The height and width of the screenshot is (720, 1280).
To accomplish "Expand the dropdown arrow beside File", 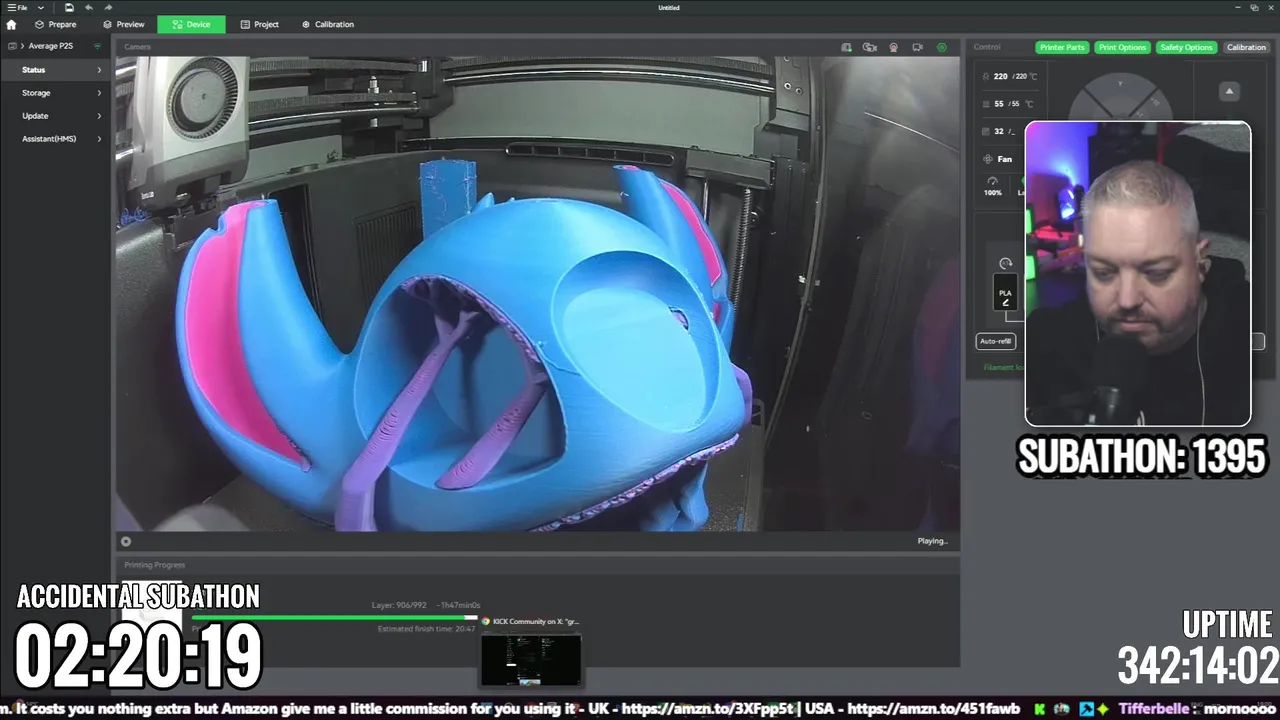I will 41,7.
